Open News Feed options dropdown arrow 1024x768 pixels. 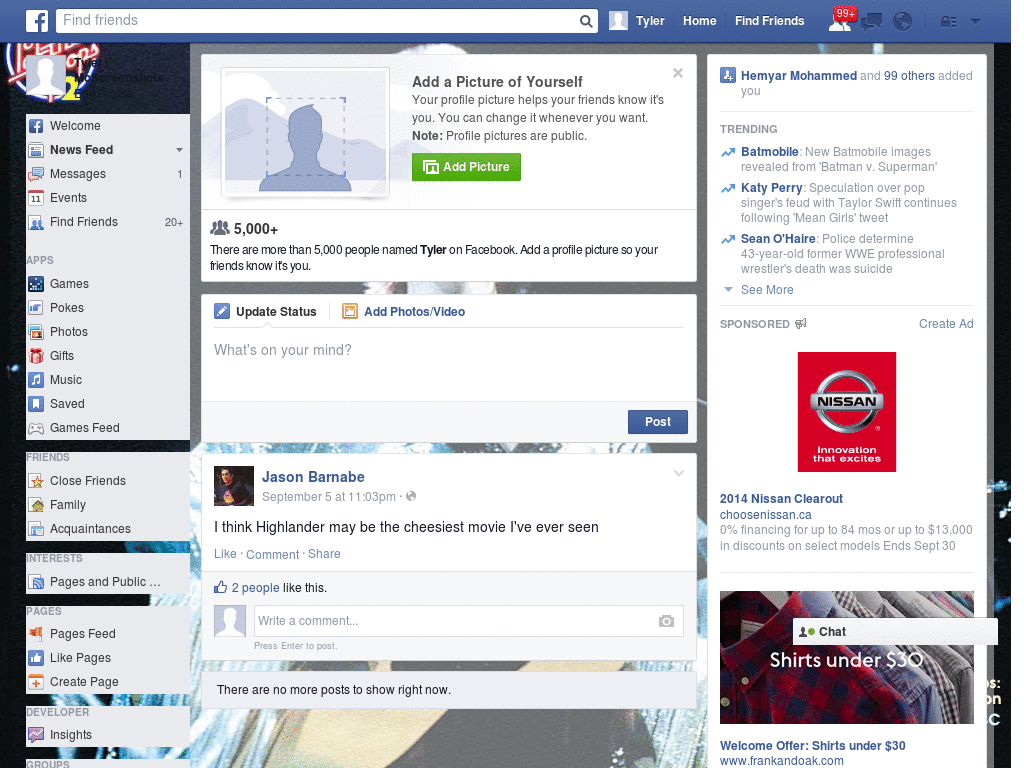[179, 150]
